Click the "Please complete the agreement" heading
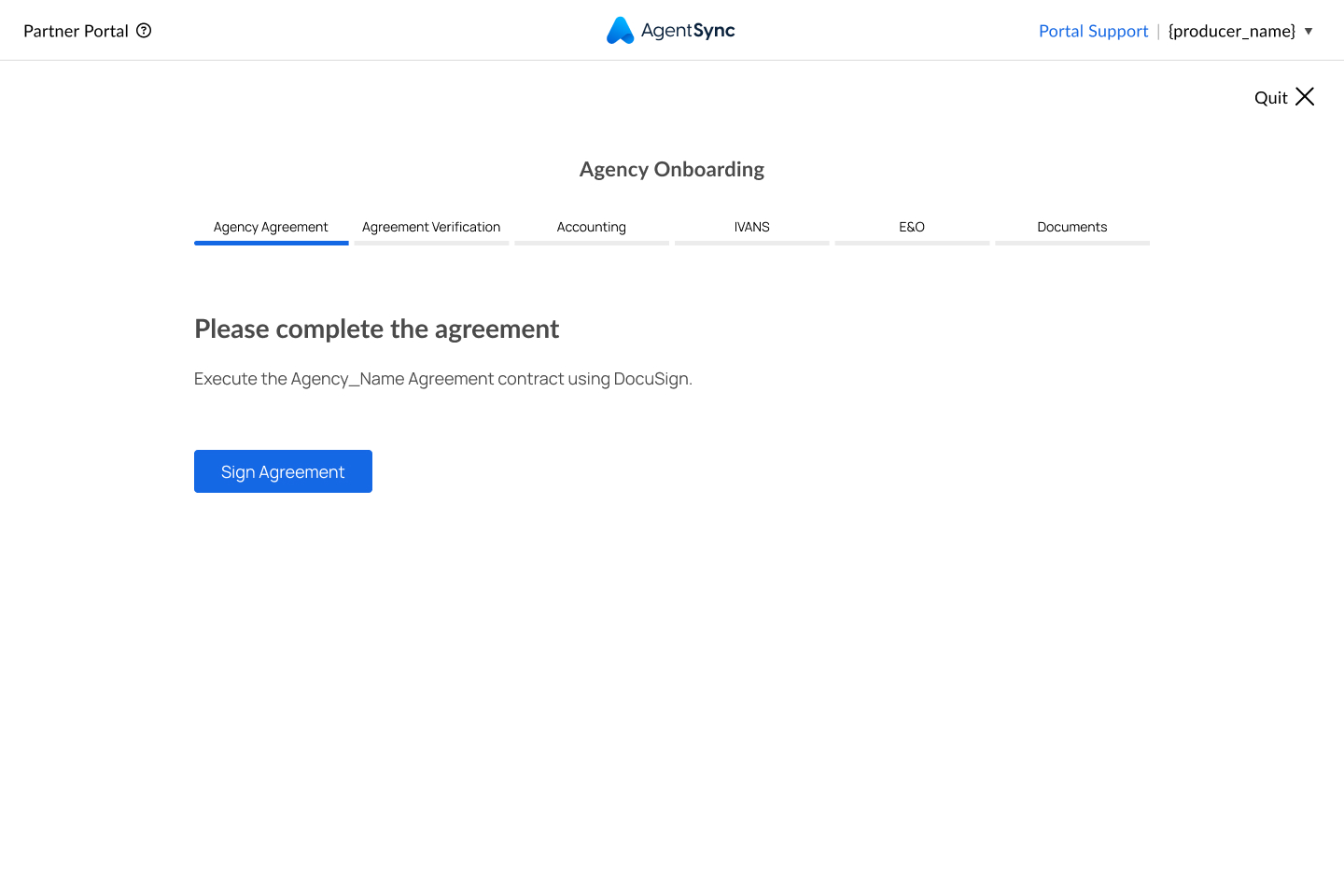 tap(376, 329)
